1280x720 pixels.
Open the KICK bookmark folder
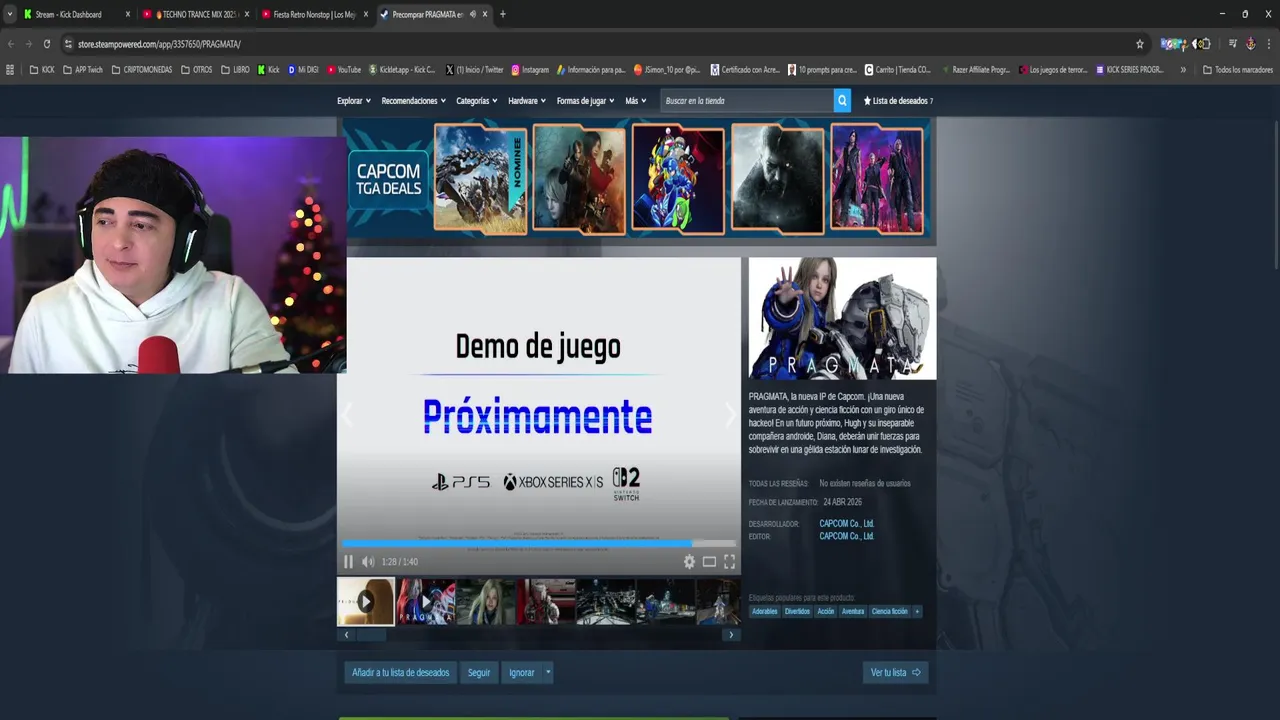pos(42,70)
